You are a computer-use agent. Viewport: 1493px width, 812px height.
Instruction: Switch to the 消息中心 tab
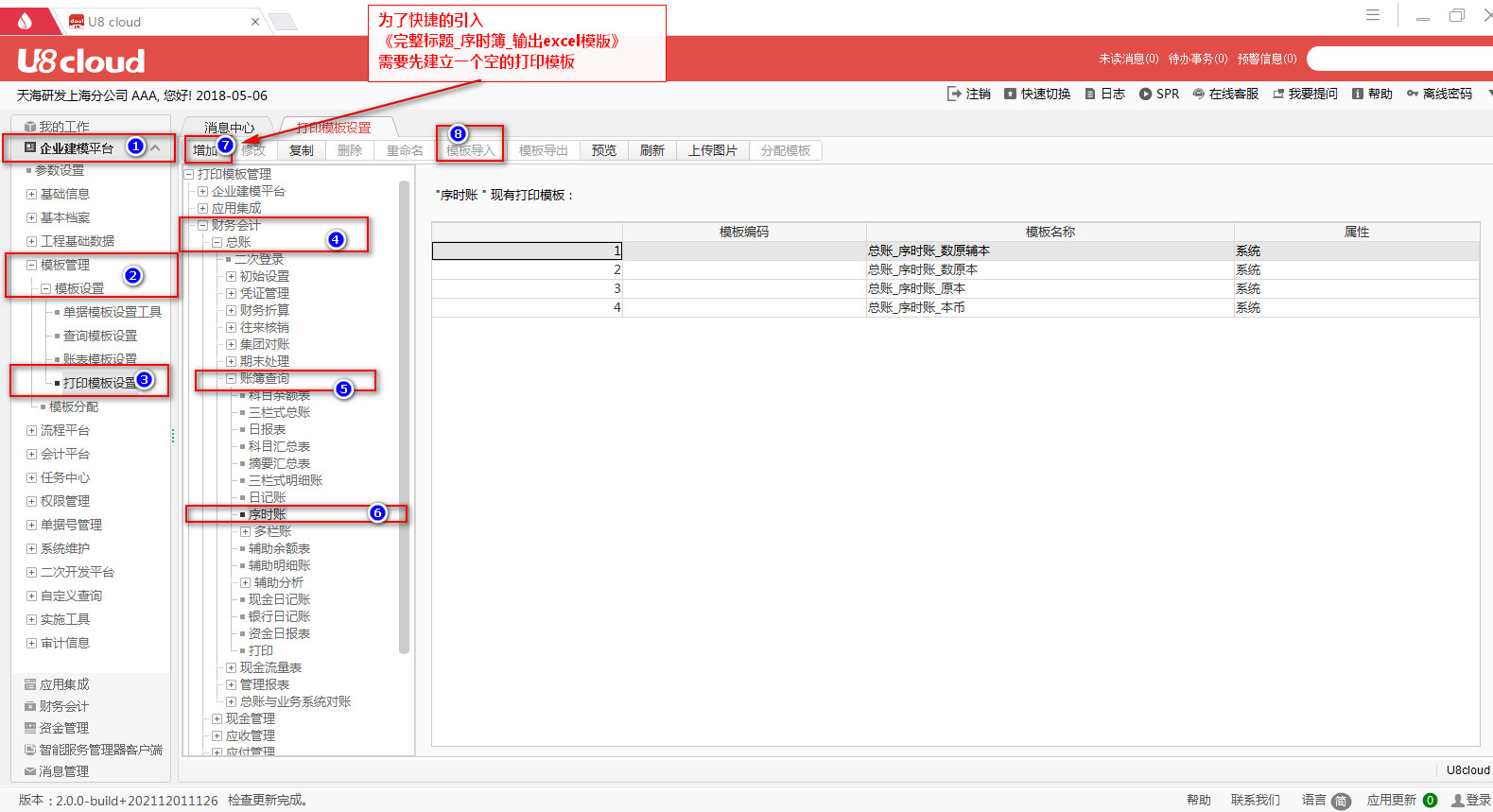pos(229,128)
